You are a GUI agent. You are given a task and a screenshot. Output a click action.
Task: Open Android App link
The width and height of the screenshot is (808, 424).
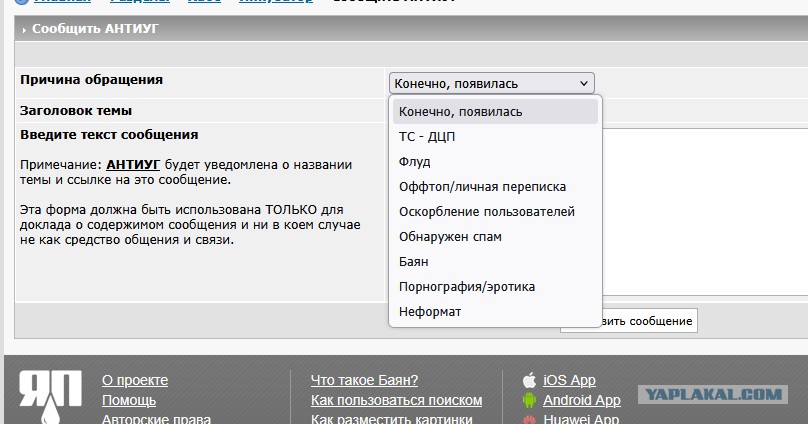pyautogui.click(x=582, y=400)
